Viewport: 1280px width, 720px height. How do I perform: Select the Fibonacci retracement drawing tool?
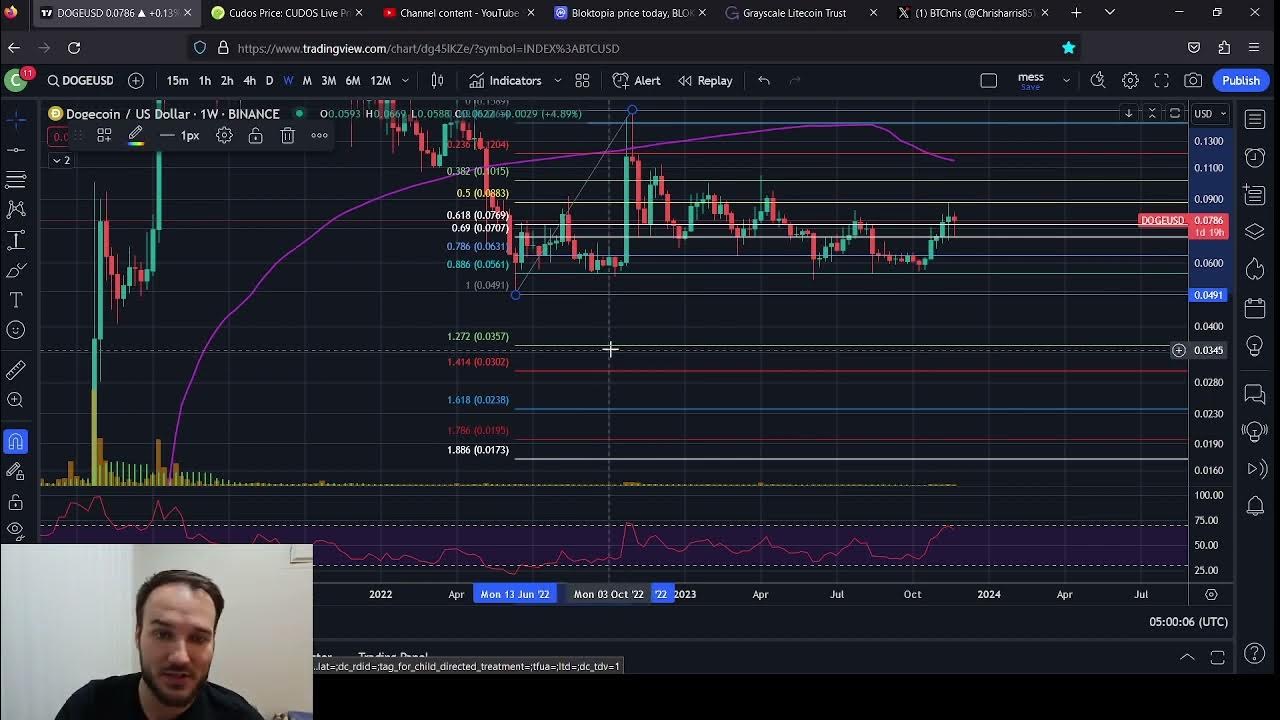pyautogui.click(x=16, y=179)
